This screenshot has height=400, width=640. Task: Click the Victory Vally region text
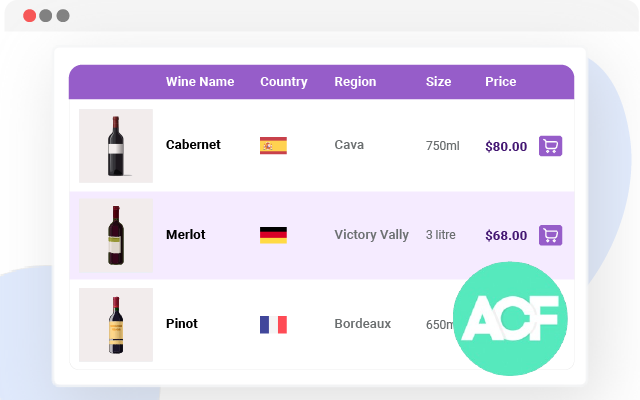pyautogui.click(x=371, y=235)
